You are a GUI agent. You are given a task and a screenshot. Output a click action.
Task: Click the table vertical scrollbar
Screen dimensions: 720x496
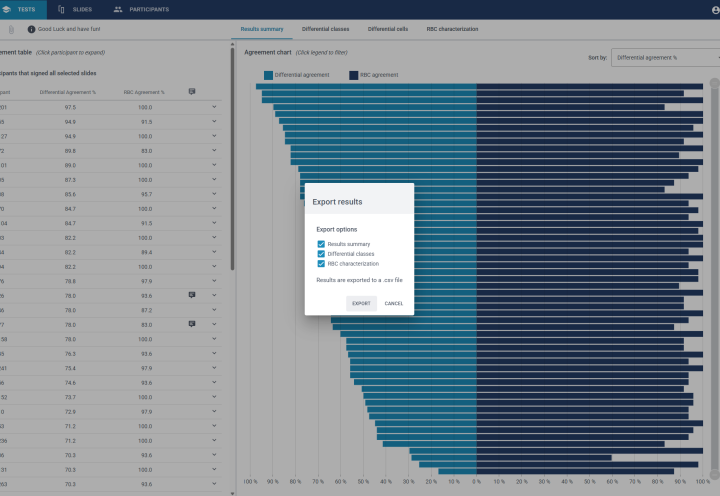(232, 158)
